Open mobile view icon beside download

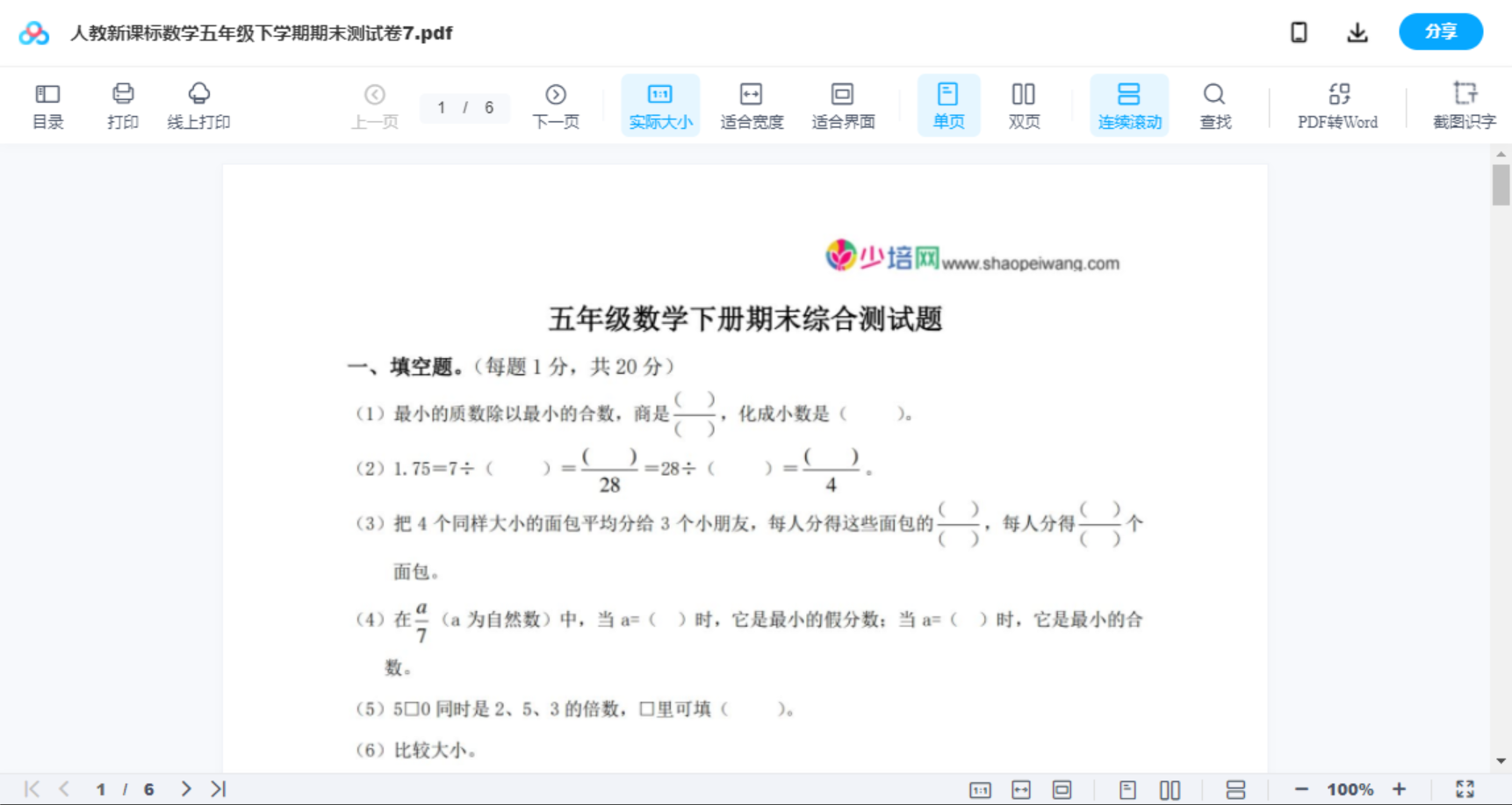[1299, 32]
